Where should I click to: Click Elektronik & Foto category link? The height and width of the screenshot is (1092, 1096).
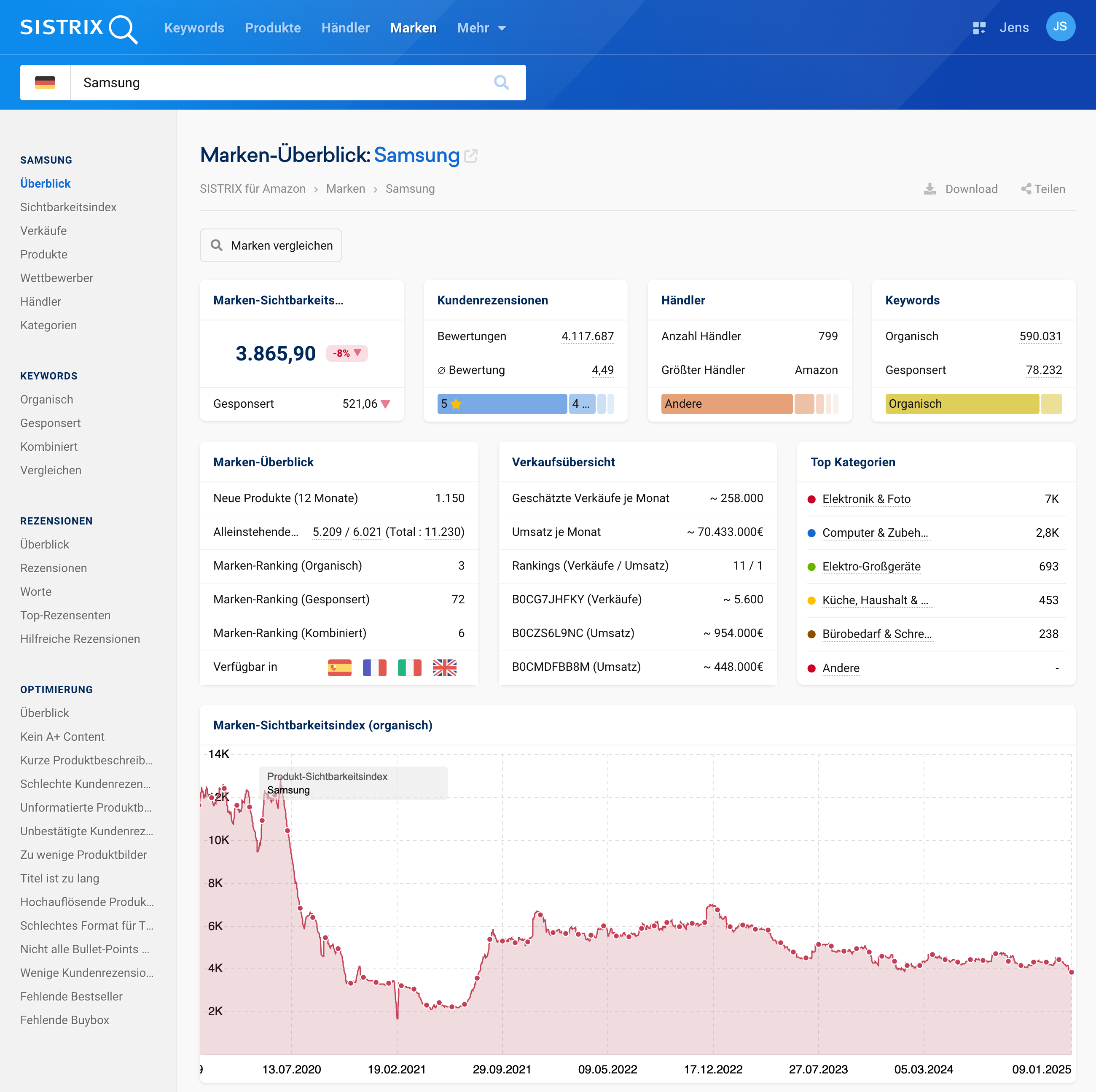[866, 499]
